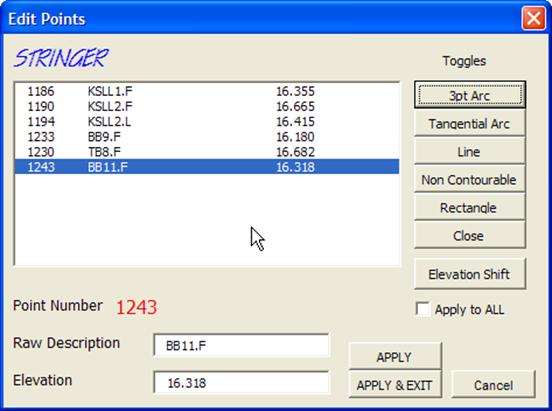This screenshot has height=411, width=552.
Task: Click the 3pt Arc toggle button
Action: coord(470,95)
